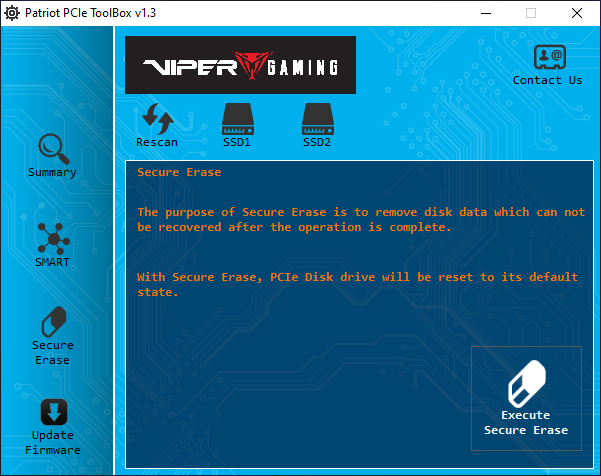Minimize the Patriot PCIe ToolBox window

click(x=484, y=13)
